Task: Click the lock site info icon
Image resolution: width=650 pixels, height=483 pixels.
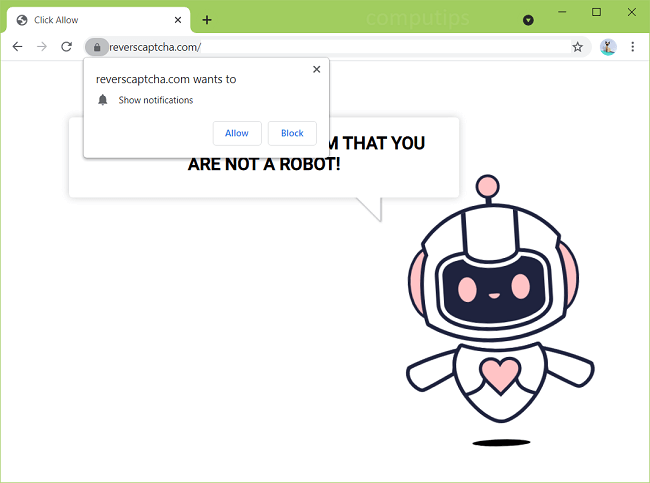Action: click(96, 47)
